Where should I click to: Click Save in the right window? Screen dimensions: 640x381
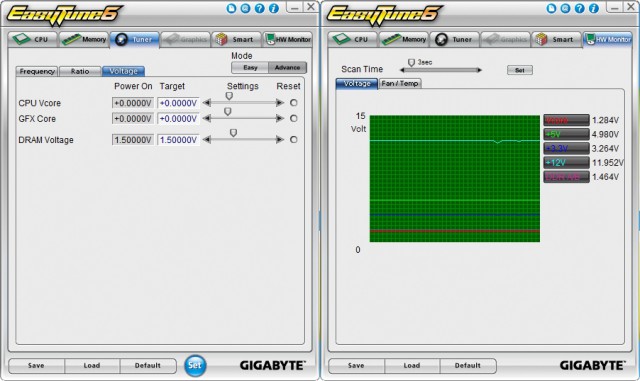356,365
